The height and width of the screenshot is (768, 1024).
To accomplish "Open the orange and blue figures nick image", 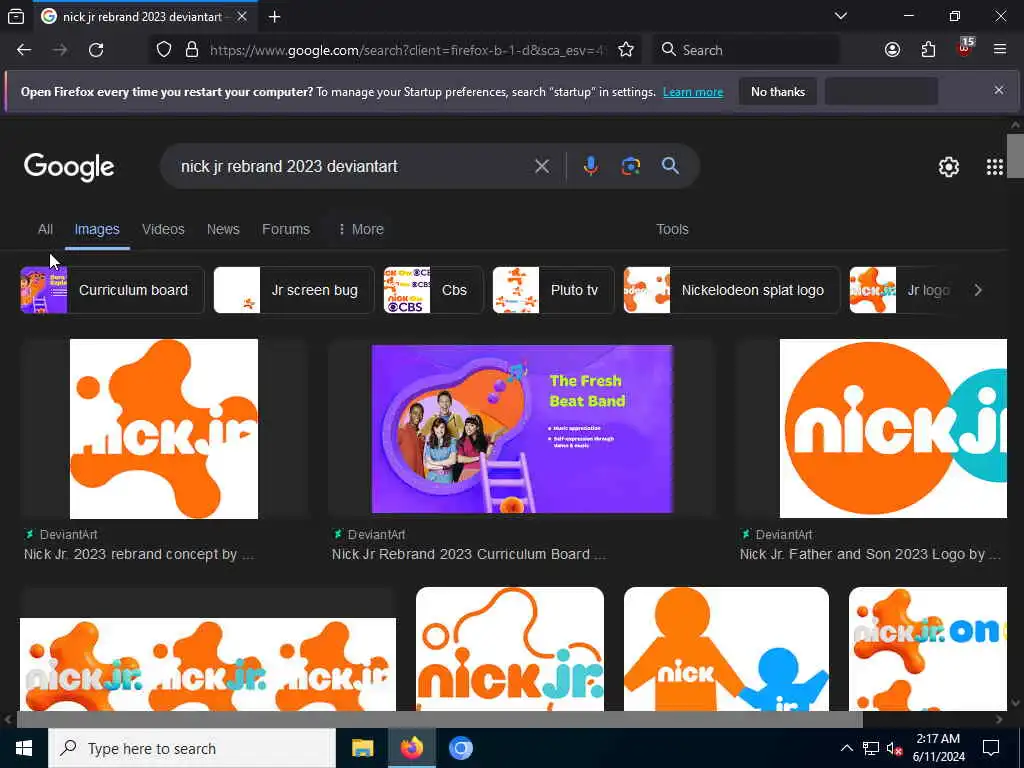I will click(x=726, y=648).
